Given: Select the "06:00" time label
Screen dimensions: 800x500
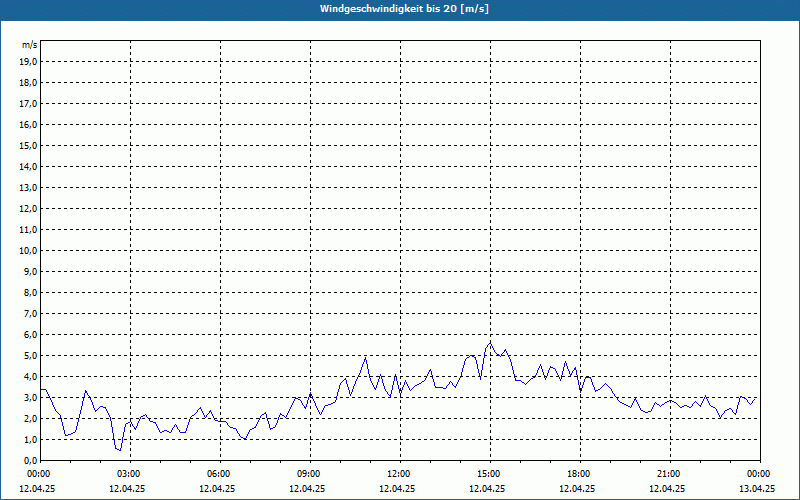Looking at the screenshot, I should 220,474.
